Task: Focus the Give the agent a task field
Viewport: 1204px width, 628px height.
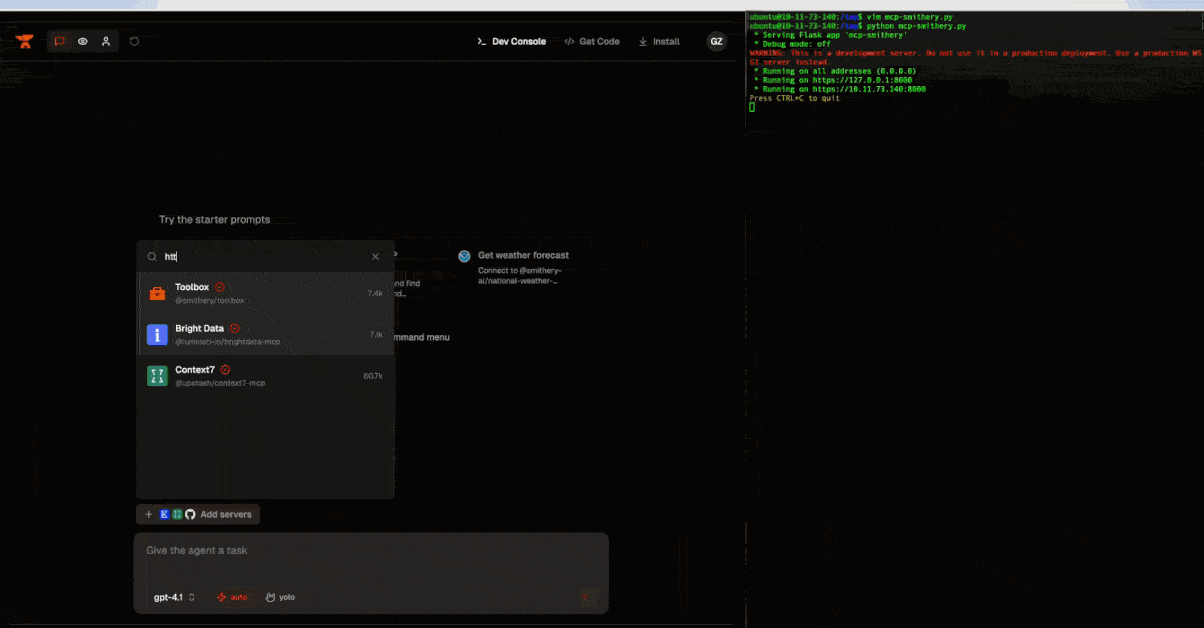Action: pyautogui.click(x=371, y=551)
